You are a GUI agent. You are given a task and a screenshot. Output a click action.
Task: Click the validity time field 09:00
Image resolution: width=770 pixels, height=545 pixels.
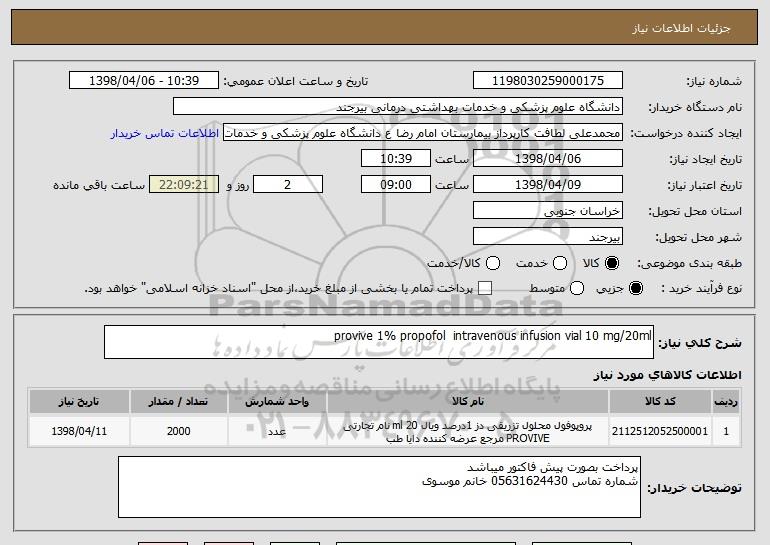[x=396, y=185]
